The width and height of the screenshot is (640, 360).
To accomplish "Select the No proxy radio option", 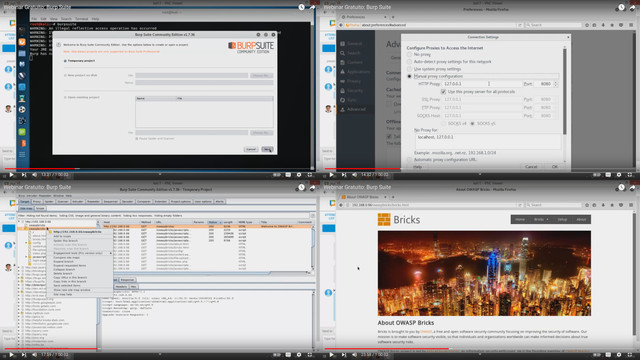I will pyautogui.click(x=409, y=54).
